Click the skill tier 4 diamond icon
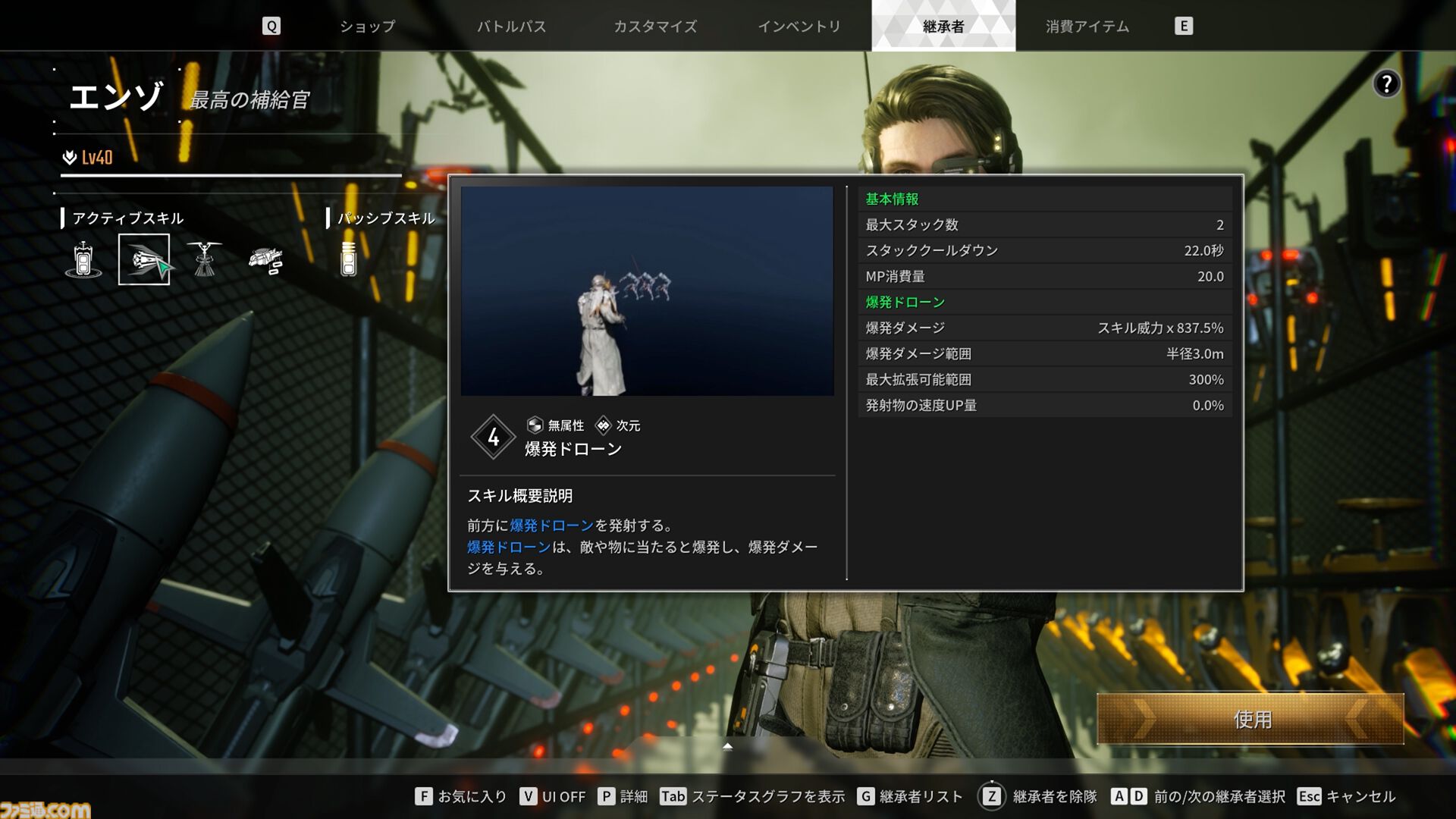 [x=493, y=437]
